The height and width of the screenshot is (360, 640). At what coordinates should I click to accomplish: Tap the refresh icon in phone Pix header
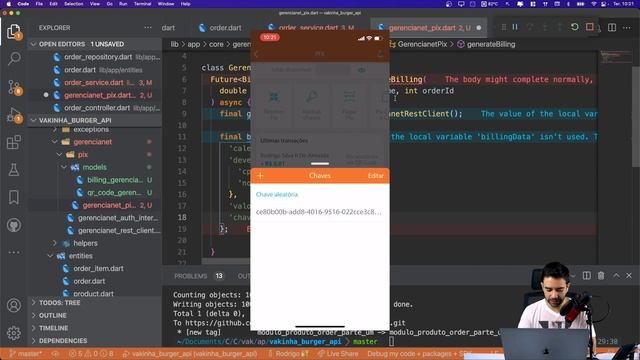(x=380, y=54)
